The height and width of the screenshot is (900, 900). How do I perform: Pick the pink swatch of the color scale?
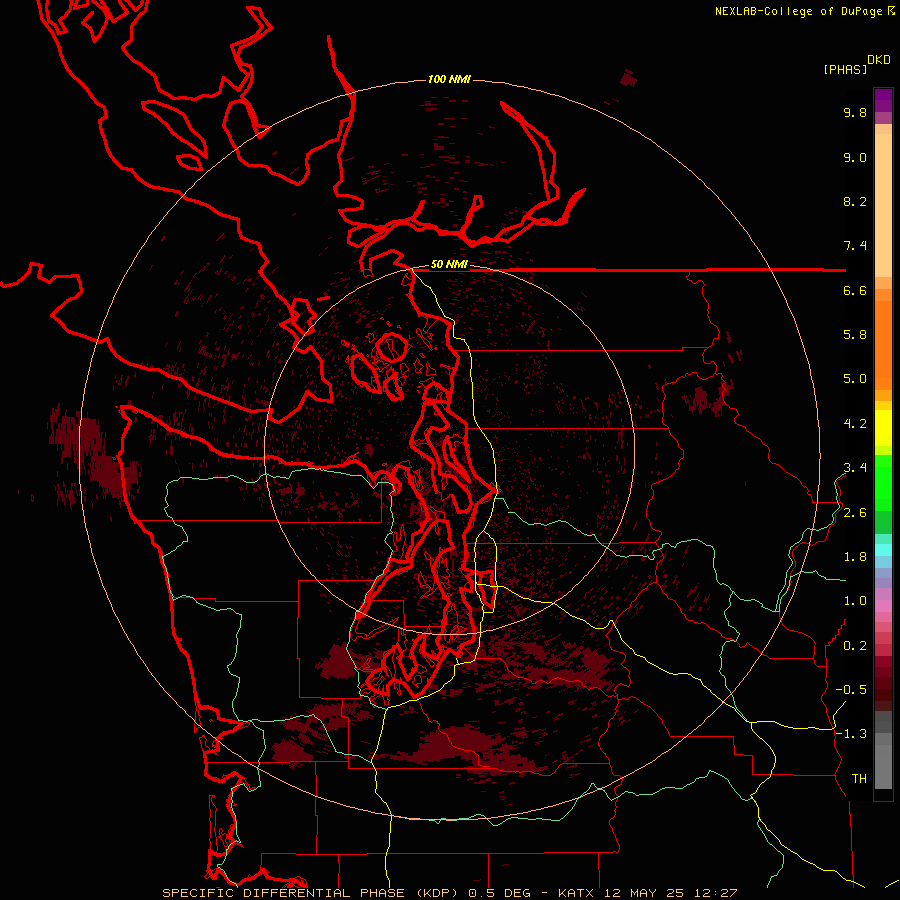click(x=883, y=606)
